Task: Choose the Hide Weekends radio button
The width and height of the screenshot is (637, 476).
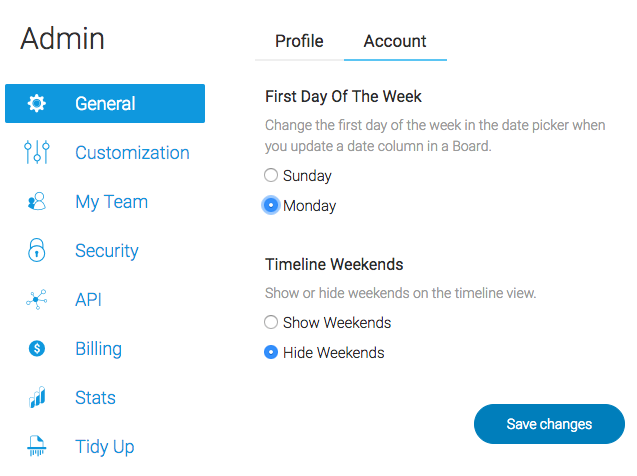Action: click(x=271, y=352)
